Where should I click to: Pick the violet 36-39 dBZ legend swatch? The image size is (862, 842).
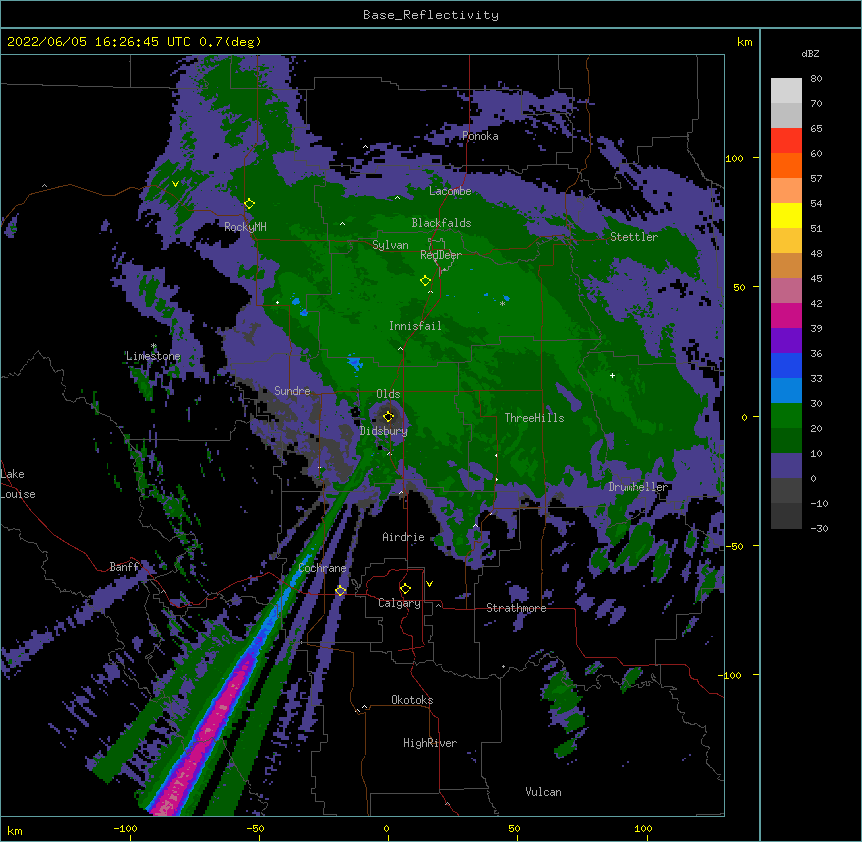click(x=786, y=341)
